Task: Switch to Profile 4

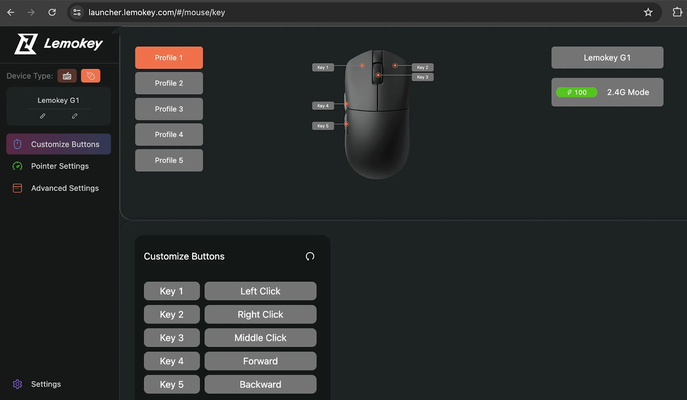Action: 169,134
